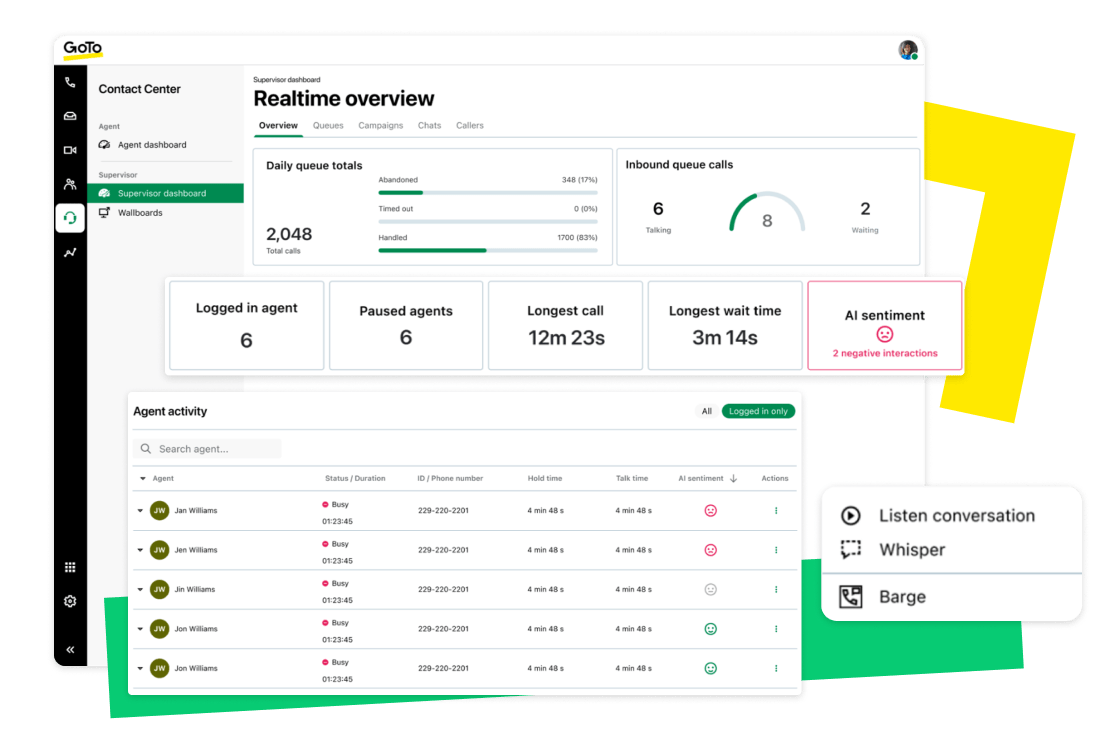The height and width of the screenshot is (740, 1110).
Task: Open the Inbox icon in the sidebar
Action: point(69,115)
